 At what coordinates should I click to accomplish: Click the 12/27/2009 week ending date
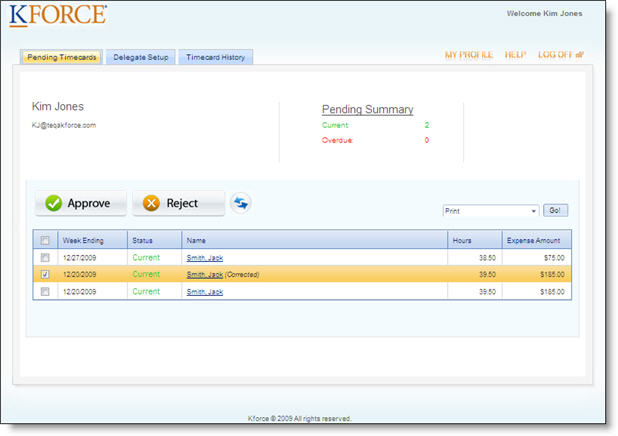pyautogui.click(x=80, y=258)
